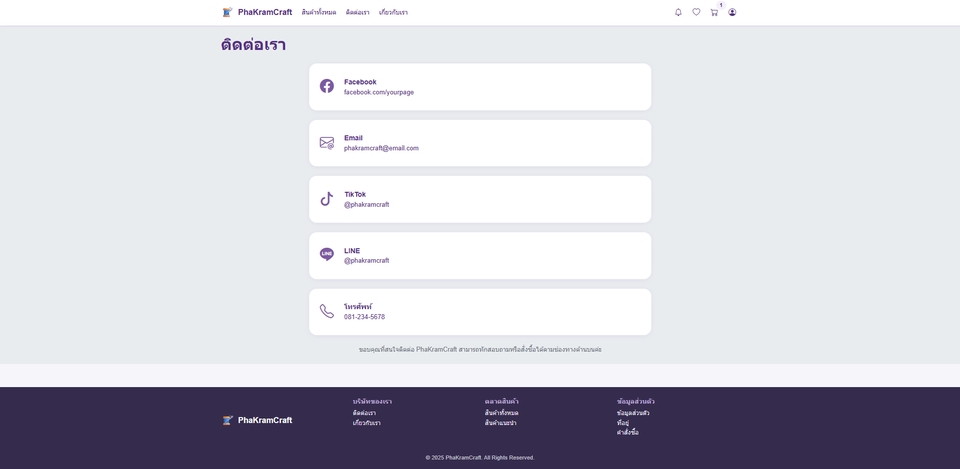The image size is (960, 469).
Task: Select ติดต่อเรา in top navigation
Action: tap(357, 13)
